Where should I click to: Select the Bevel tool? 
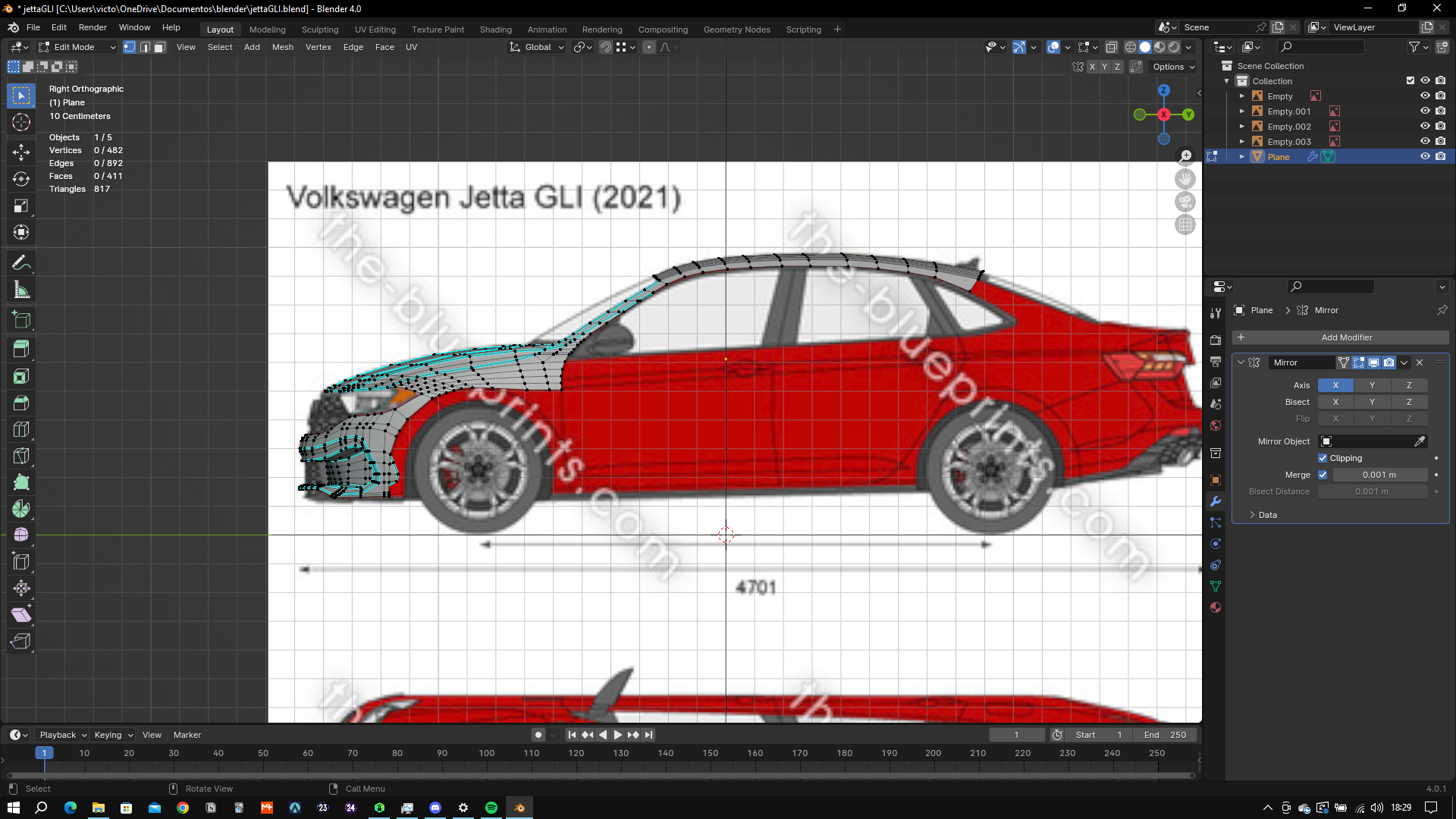21,403
